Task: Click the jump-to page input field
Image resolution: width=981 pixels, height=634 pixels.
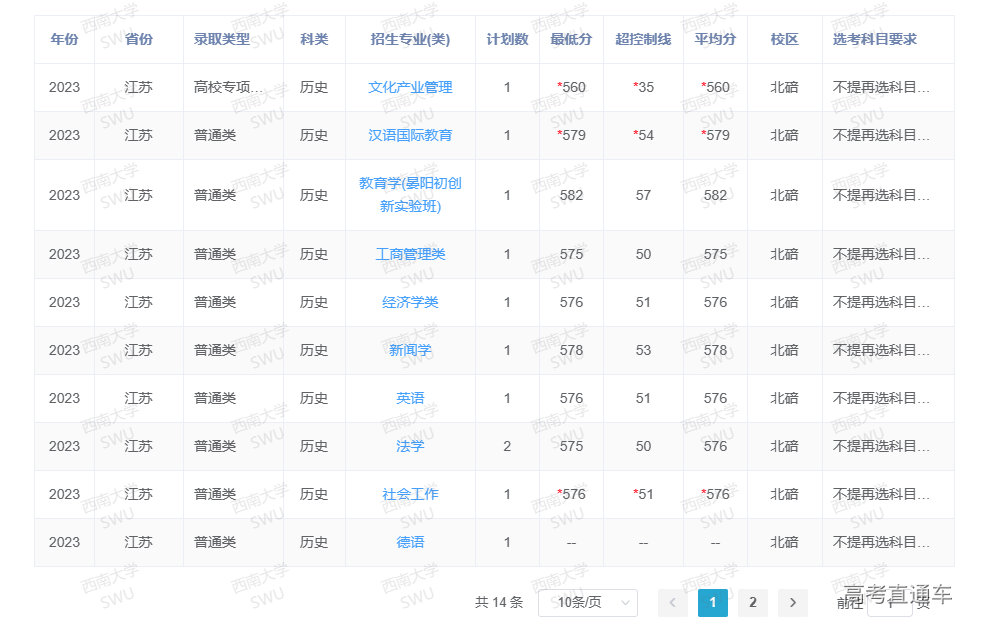Action: [888, 602]
